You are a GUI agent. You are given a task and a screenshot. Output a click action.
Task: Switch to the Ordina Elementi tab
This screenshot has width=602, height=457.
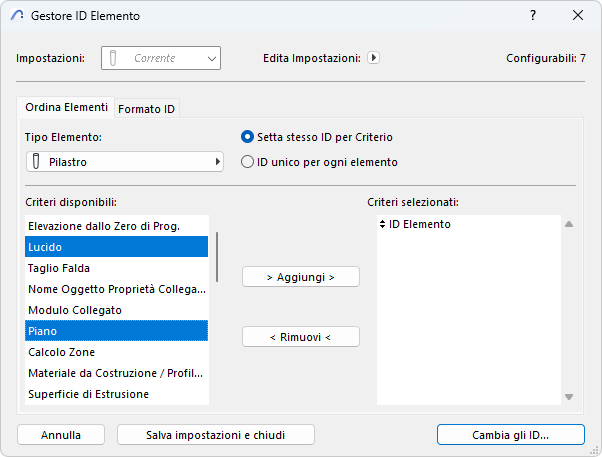[x=66, y=108]
